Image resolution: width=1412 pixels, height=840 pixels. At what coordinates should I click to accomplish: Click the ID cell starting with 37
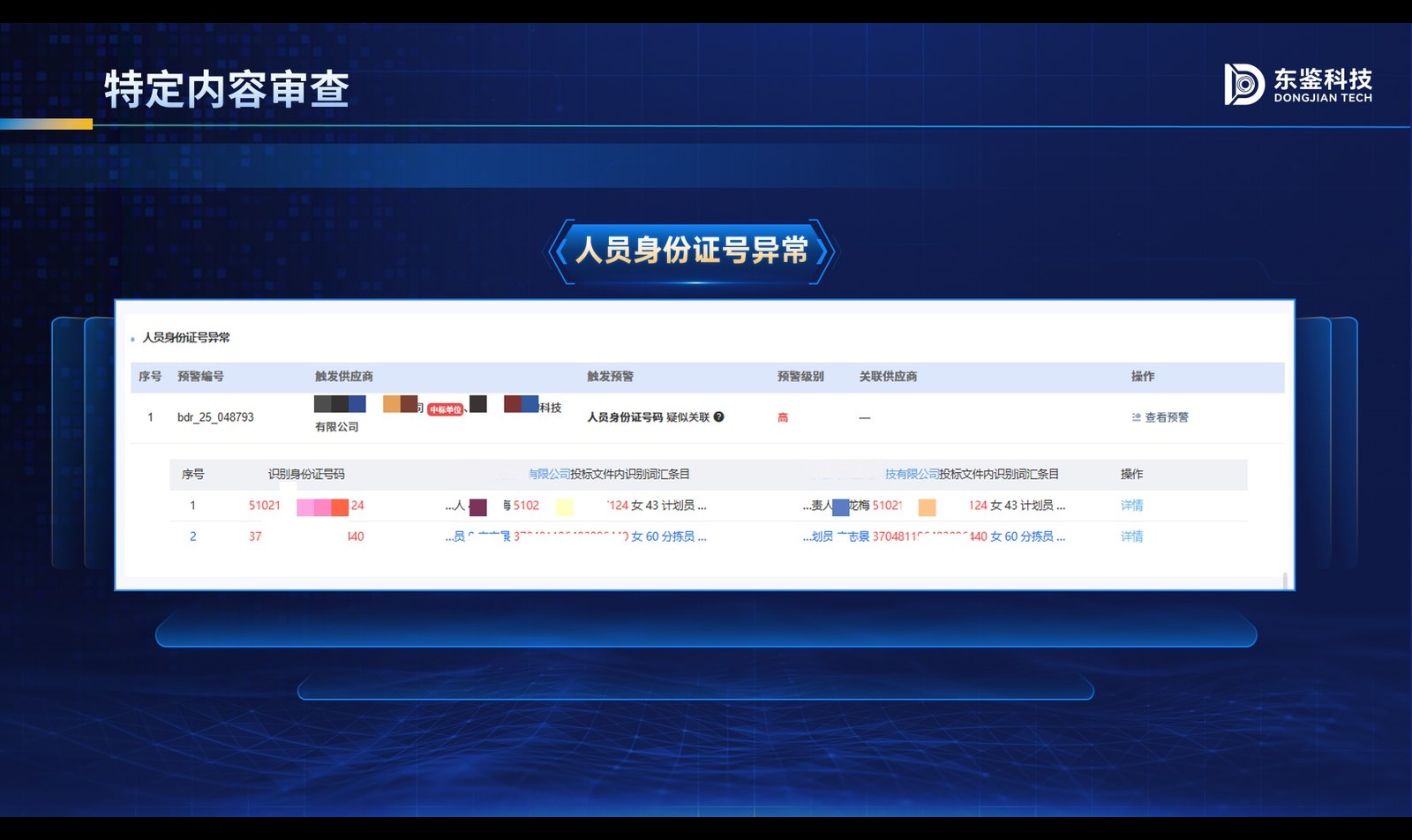pos(306,536)
